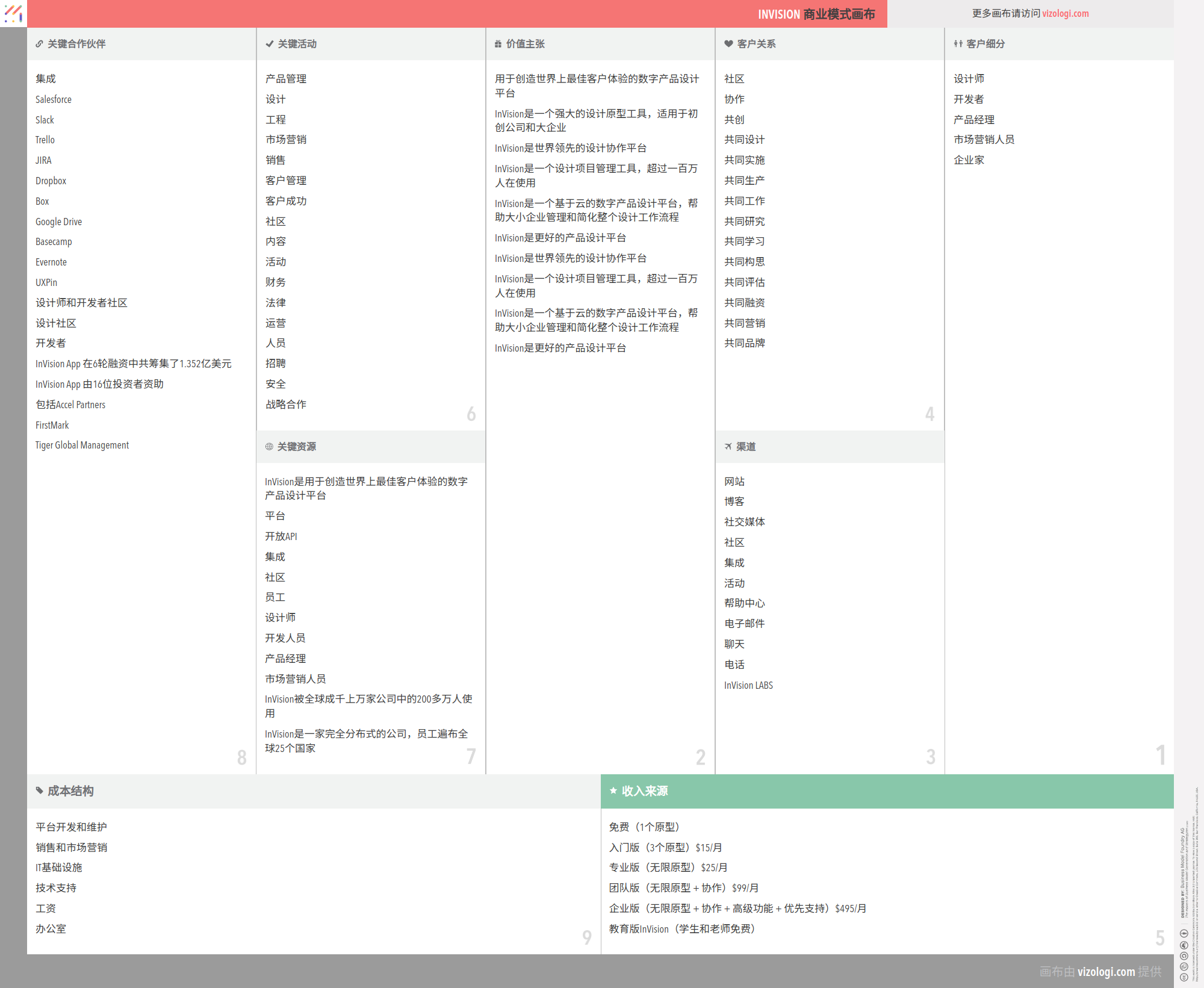This screenshot has height=988, width=1204.
Task: Click the people icon beside 客户细分
Action: point(958,44)
